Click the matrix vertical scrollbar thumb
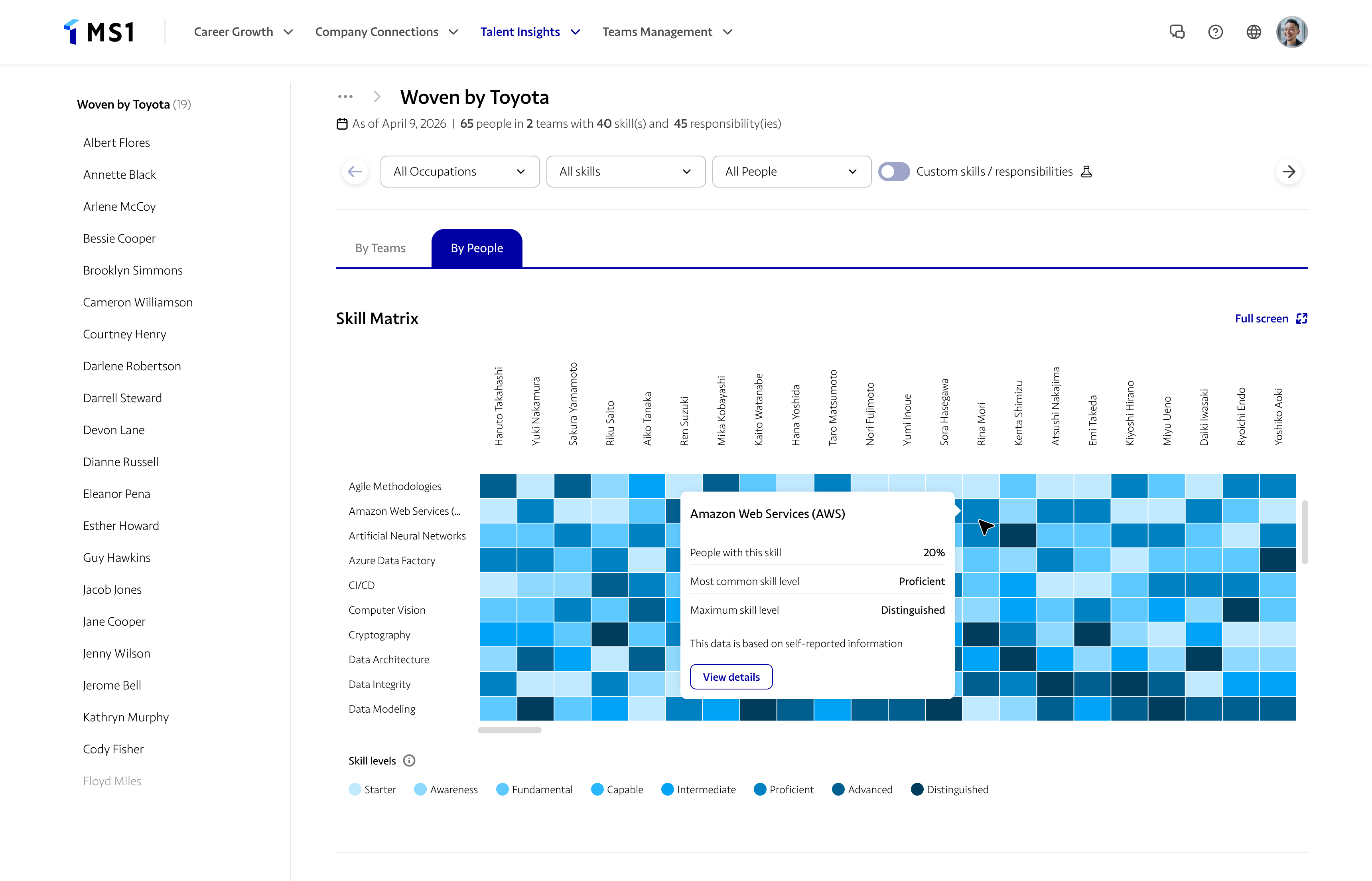Viewport: 1372px width, 881px height. (x=1305, y=532)
